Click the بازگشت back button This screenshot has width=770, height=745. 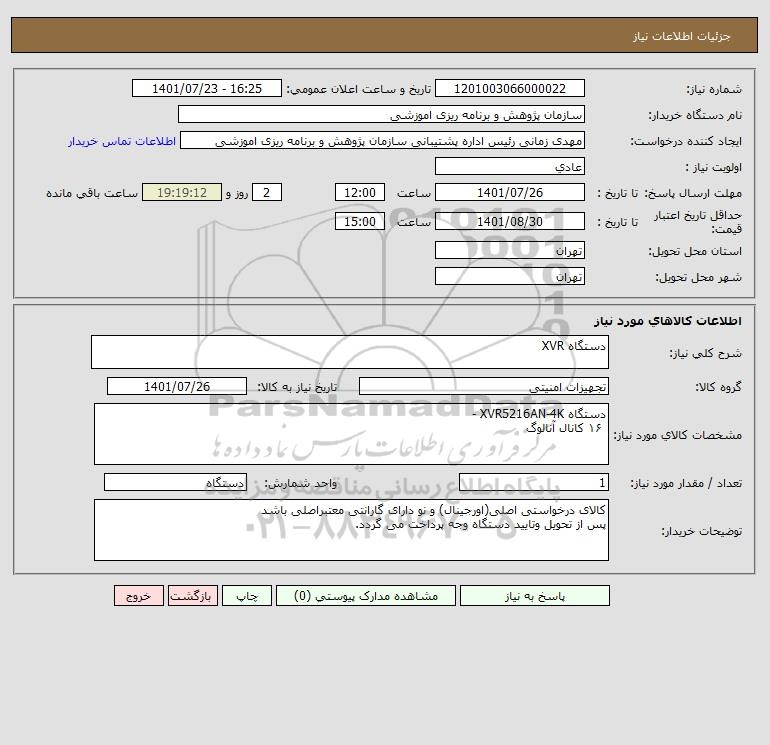tap(192, 595)
